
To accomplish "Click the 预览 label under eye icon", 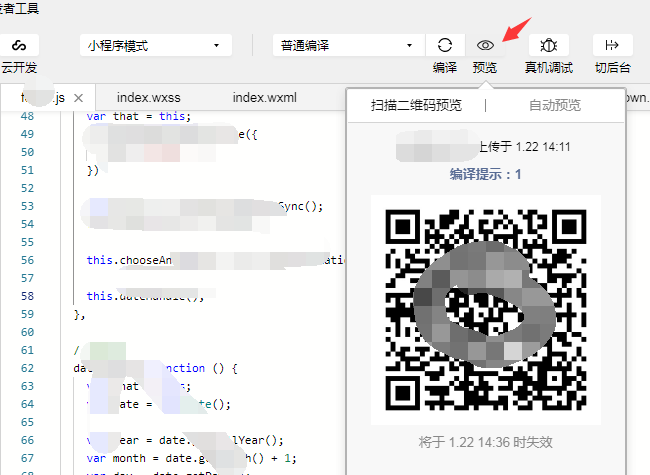I will [x=485, y=68].
